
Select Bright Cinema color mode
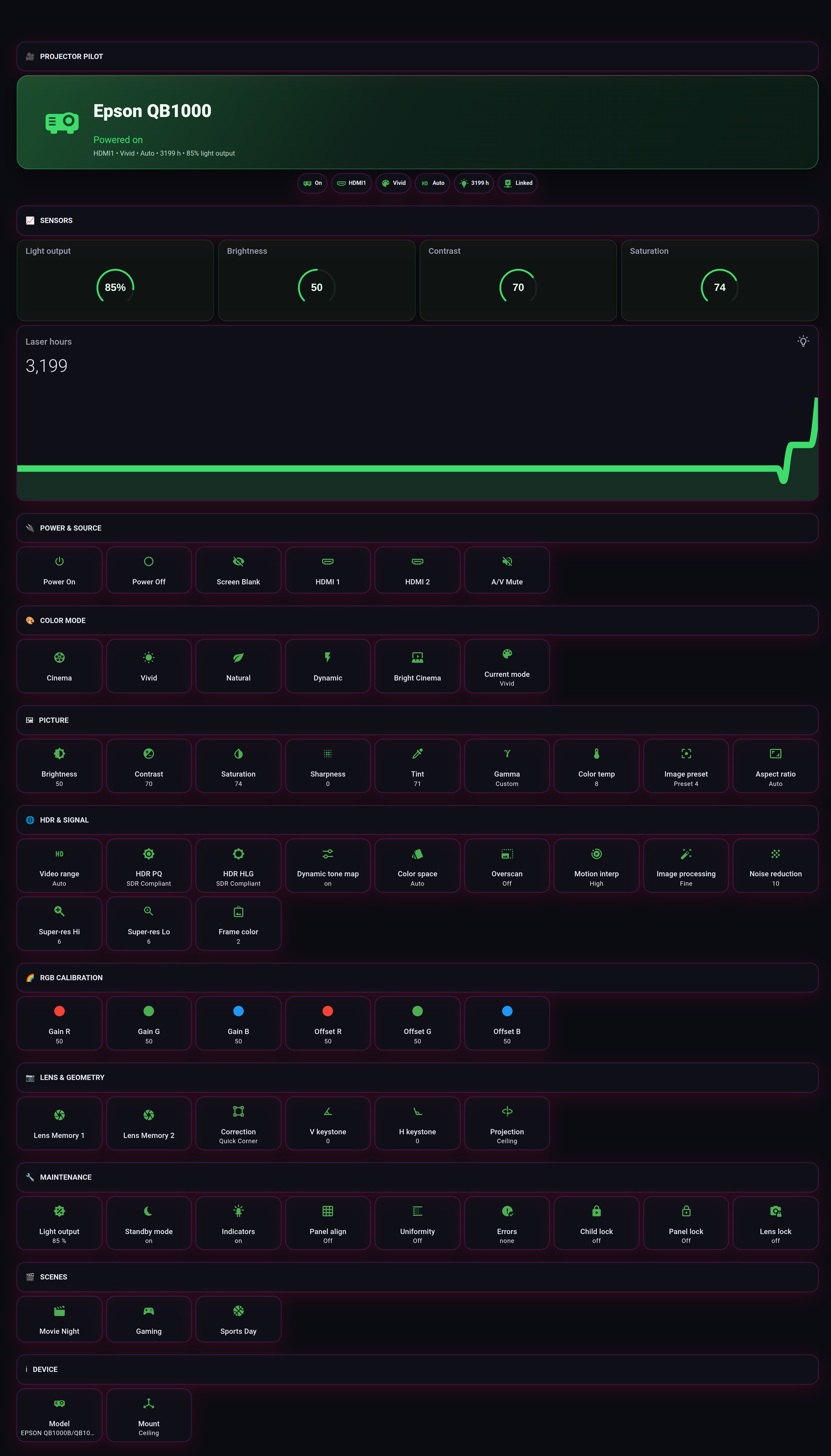coord(417,666)
